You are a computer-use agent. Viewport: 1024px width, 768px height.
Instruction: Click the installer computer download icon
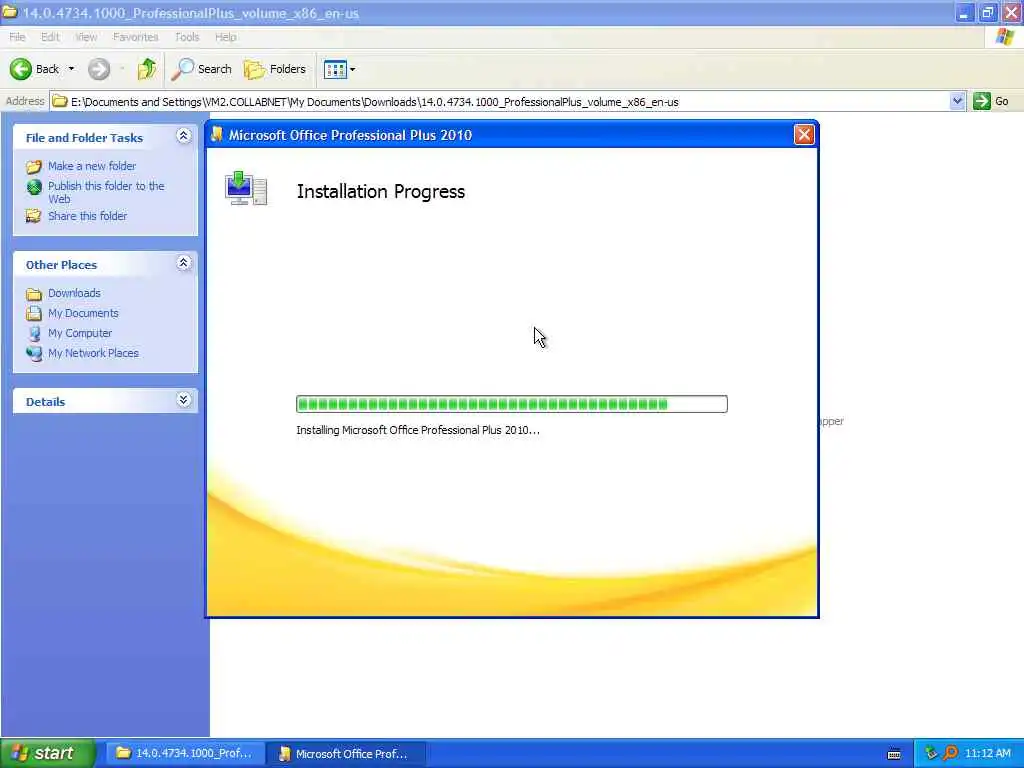[246, 188]
